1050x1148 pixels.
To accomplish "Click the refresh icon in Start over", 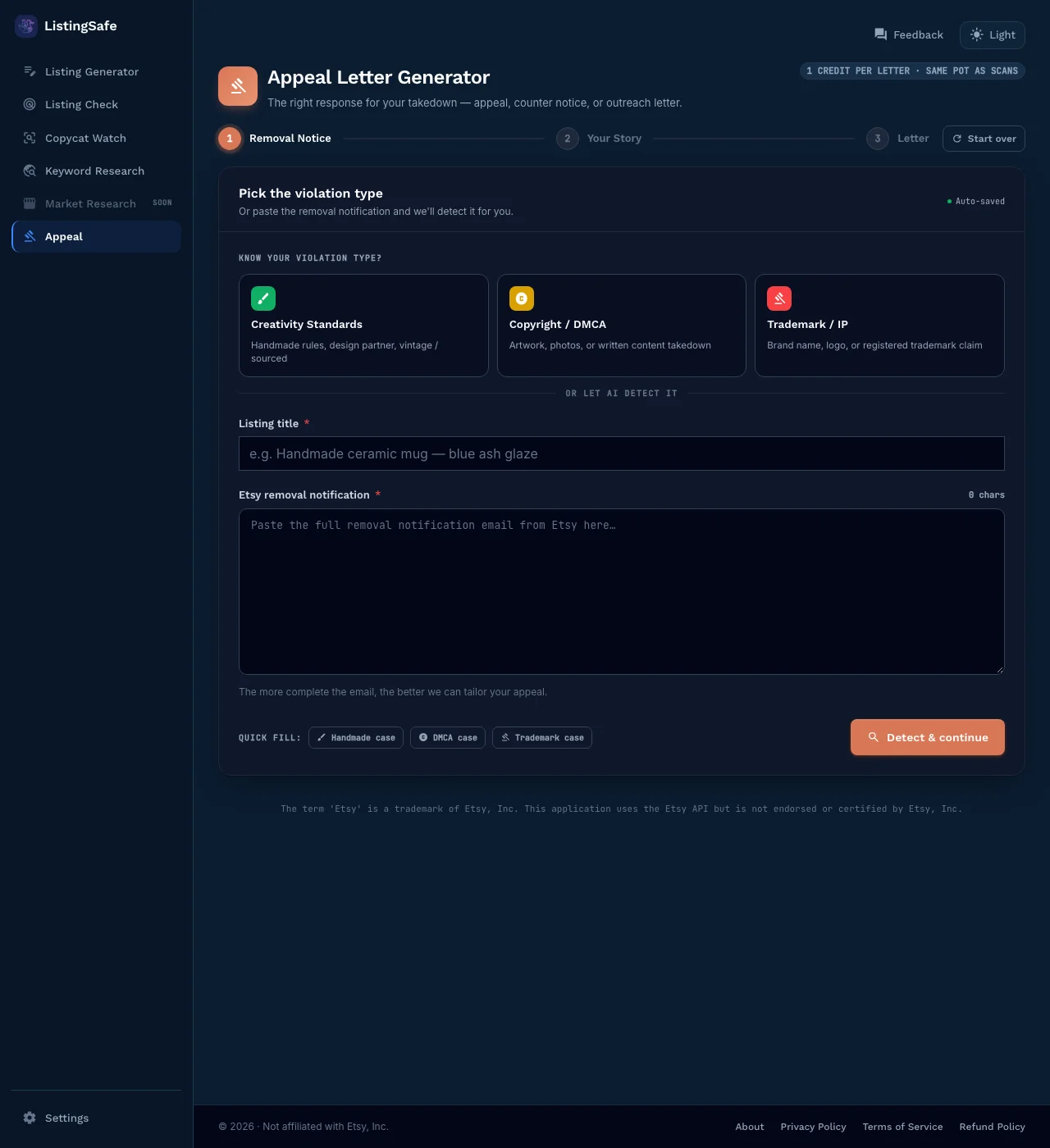I will 956,139.
